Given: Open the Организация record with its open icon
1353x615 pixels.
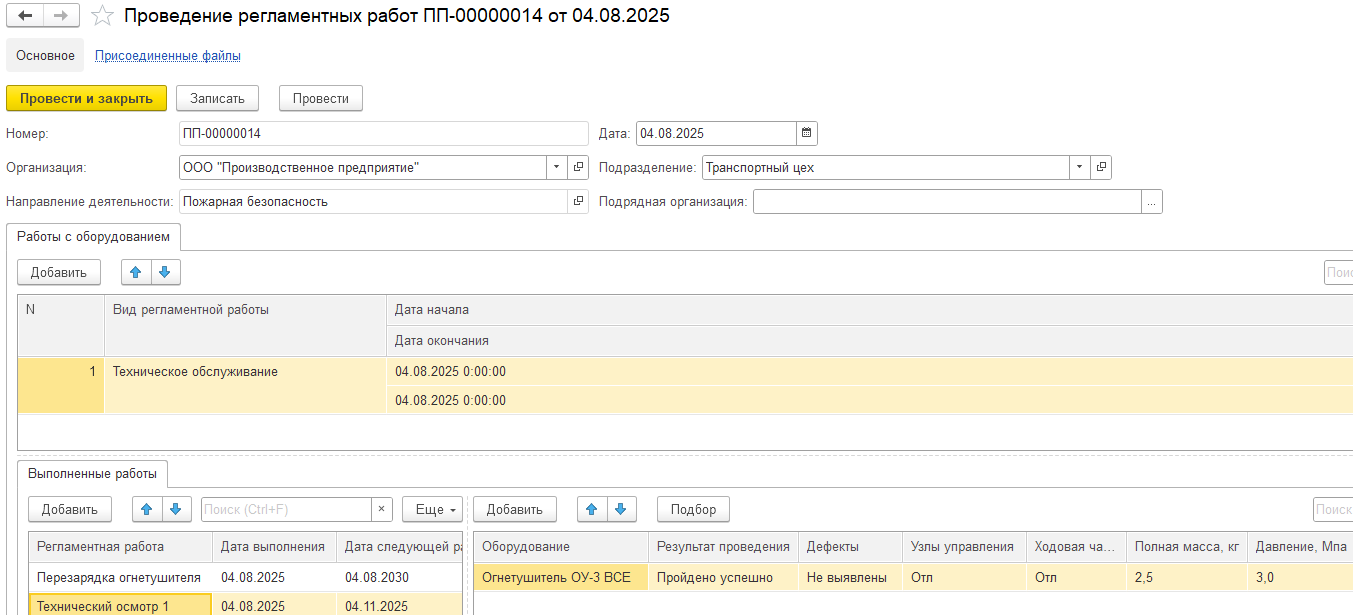Looking at the screenshot, I should [x=579, y=168].
